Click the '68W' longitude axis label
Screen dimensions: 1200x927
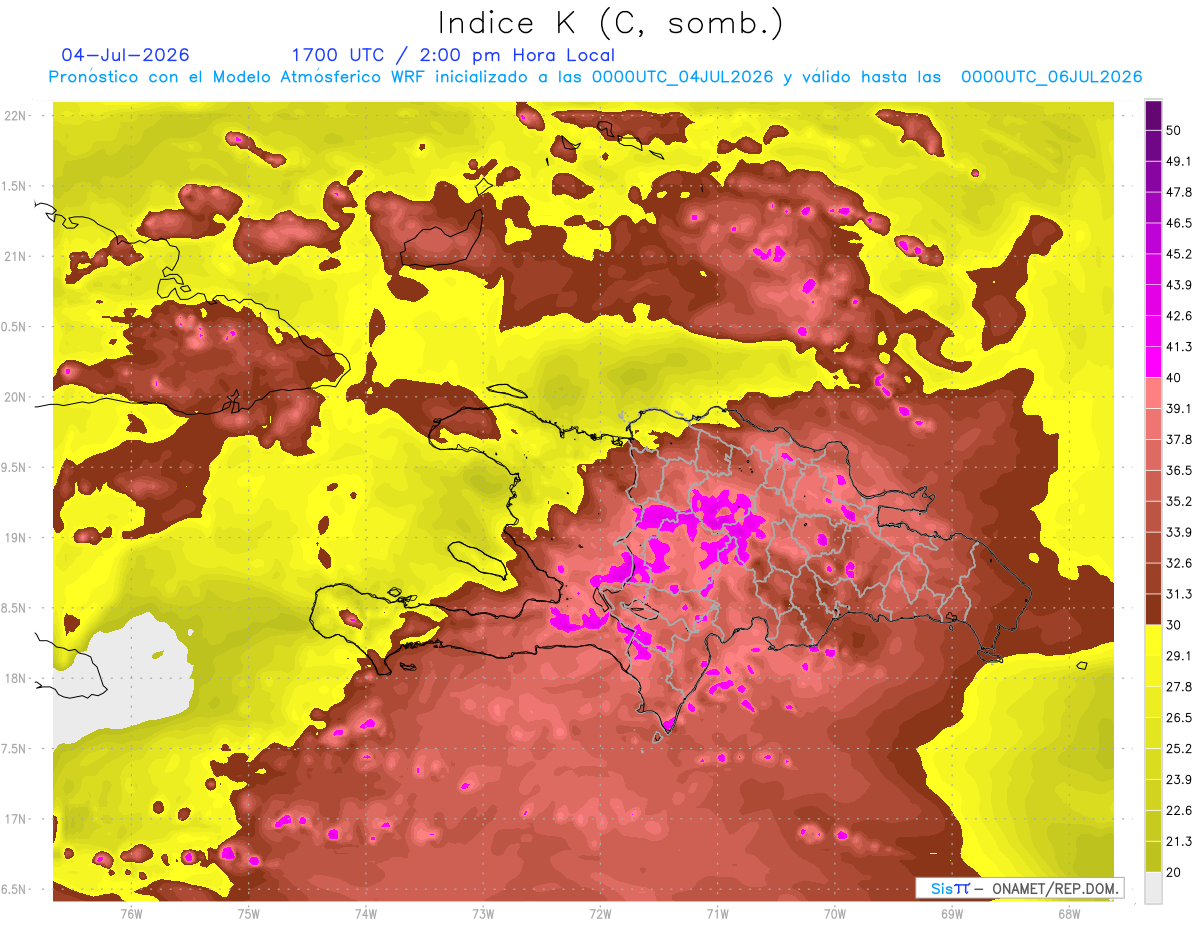[x=1069, y=913]
